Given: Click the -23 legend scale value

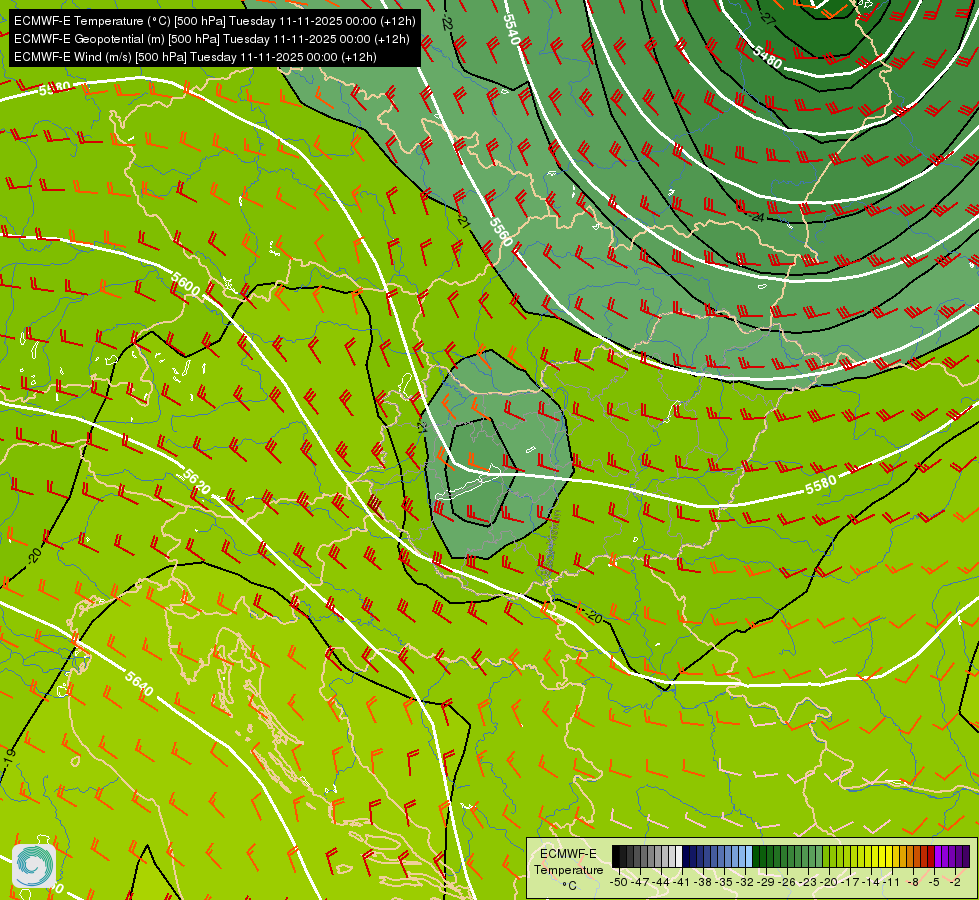Looking at the screenshot, I should (808, 882).
